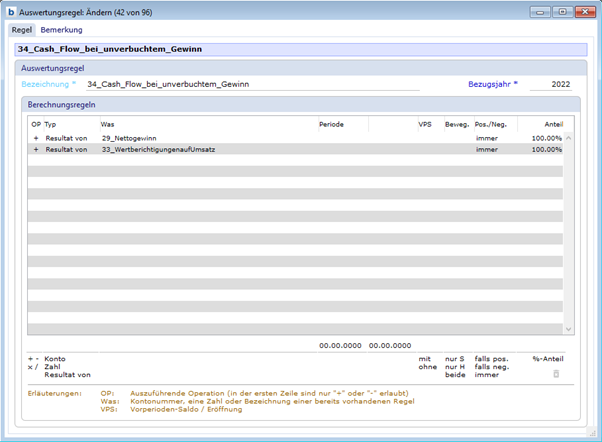
Task: Click the vertical scrollbar of the rules list
Action: (x=569, y=230)
